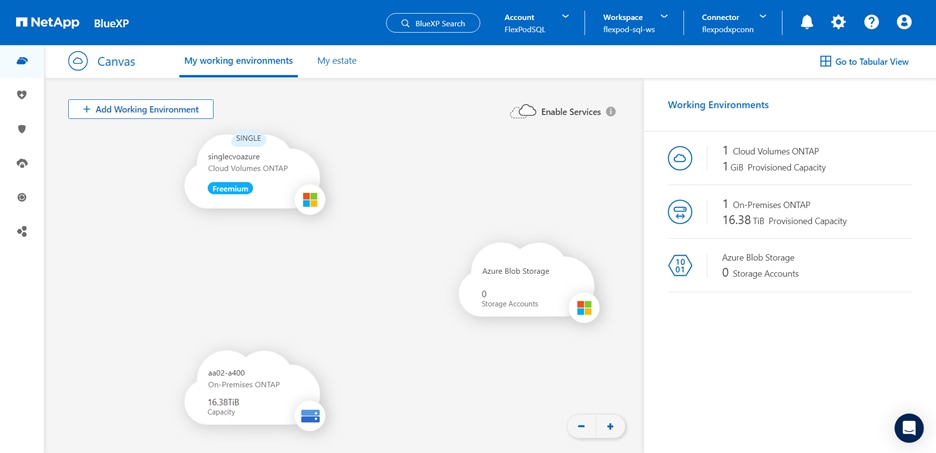
Task: Click '1 GiB Provisioned Capacity' text
Action: coord(774,167)
